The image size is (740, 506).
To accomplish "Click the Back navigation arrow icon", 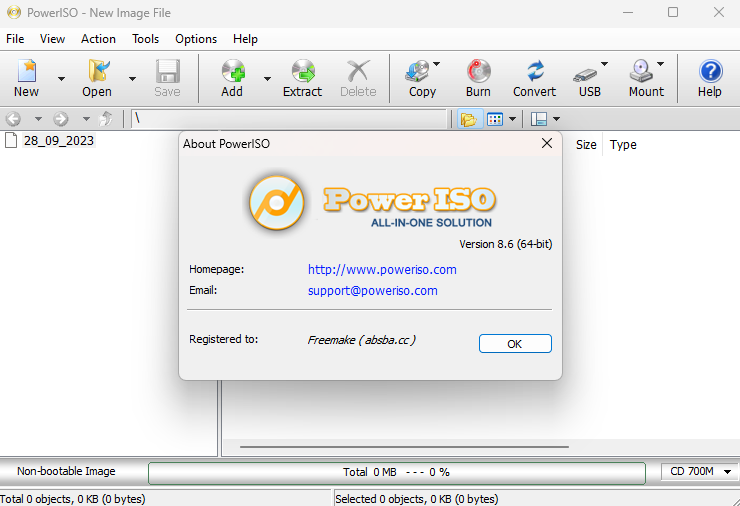I will [13, 119].
